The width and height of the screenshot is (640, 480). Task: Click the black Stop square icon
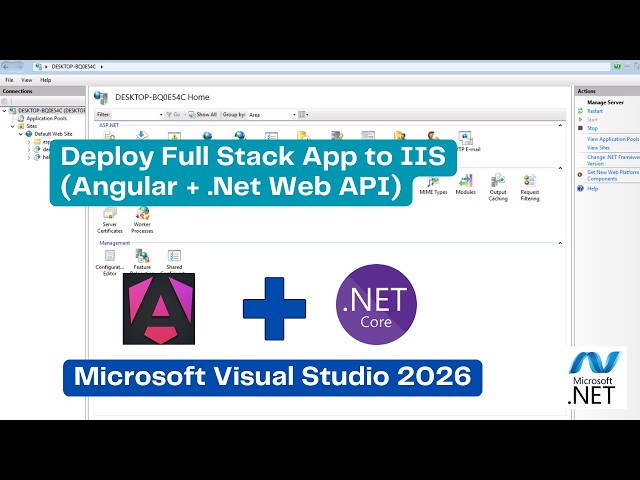click(x=580, y=128)
